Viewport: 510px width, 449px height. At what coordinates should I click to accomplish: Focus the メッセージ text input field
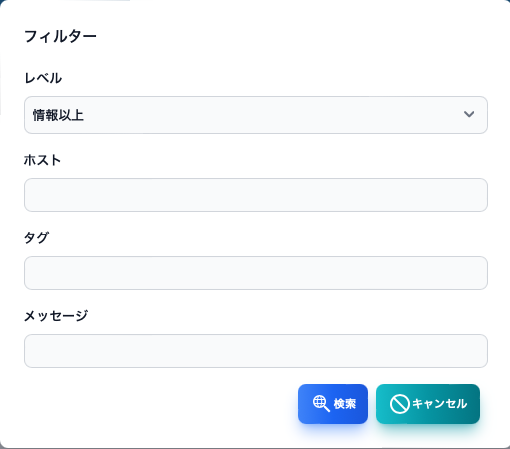(256, 351)
